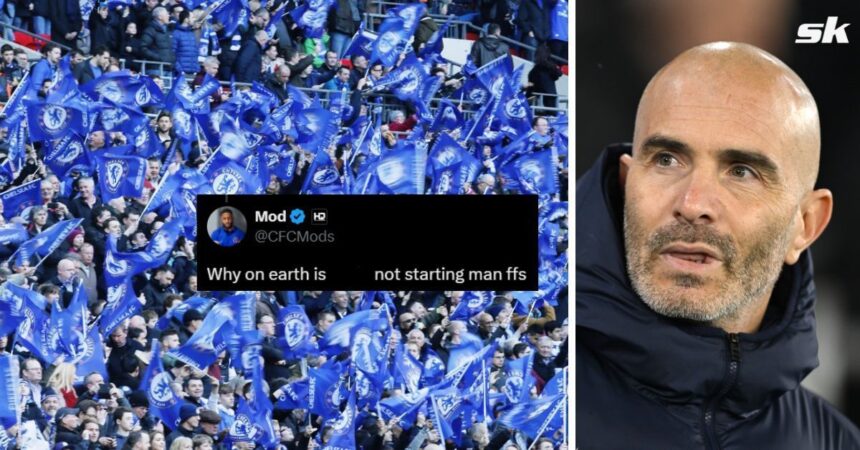The image size is (860, 450).
Task: Open the crowd photo of blue flags
Action: tap(284, 225)
